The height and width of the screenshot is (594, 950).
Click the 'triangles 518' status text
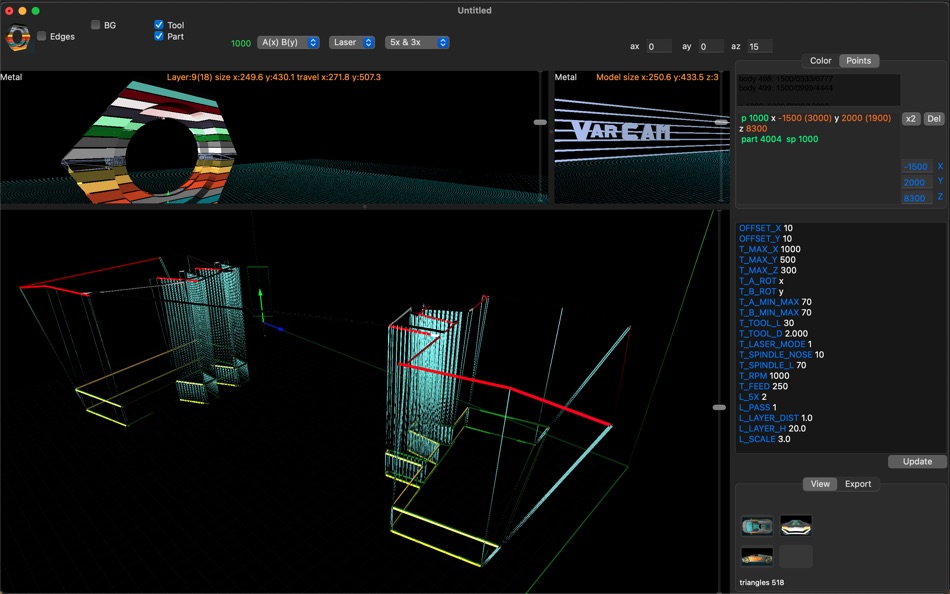[762, 583]
